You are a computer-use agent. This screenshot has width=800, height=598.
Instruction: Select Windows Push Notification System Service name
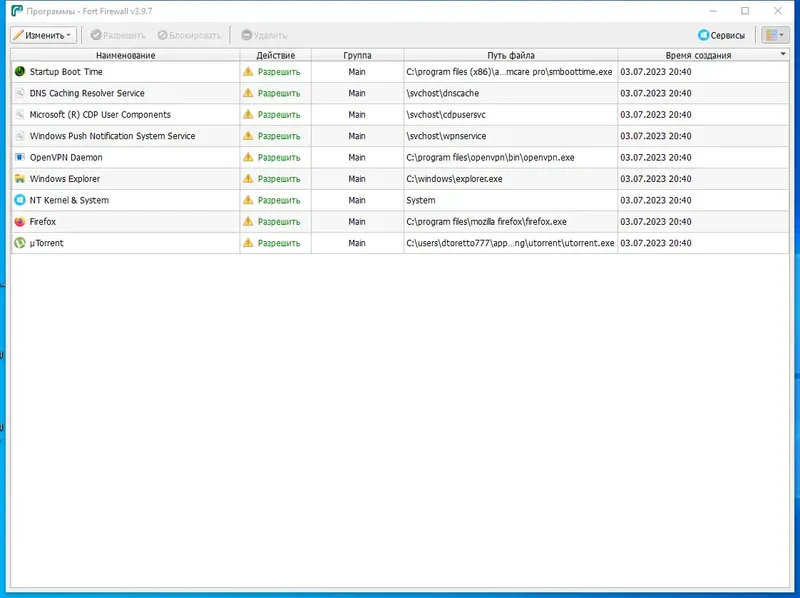pos(112,136)
